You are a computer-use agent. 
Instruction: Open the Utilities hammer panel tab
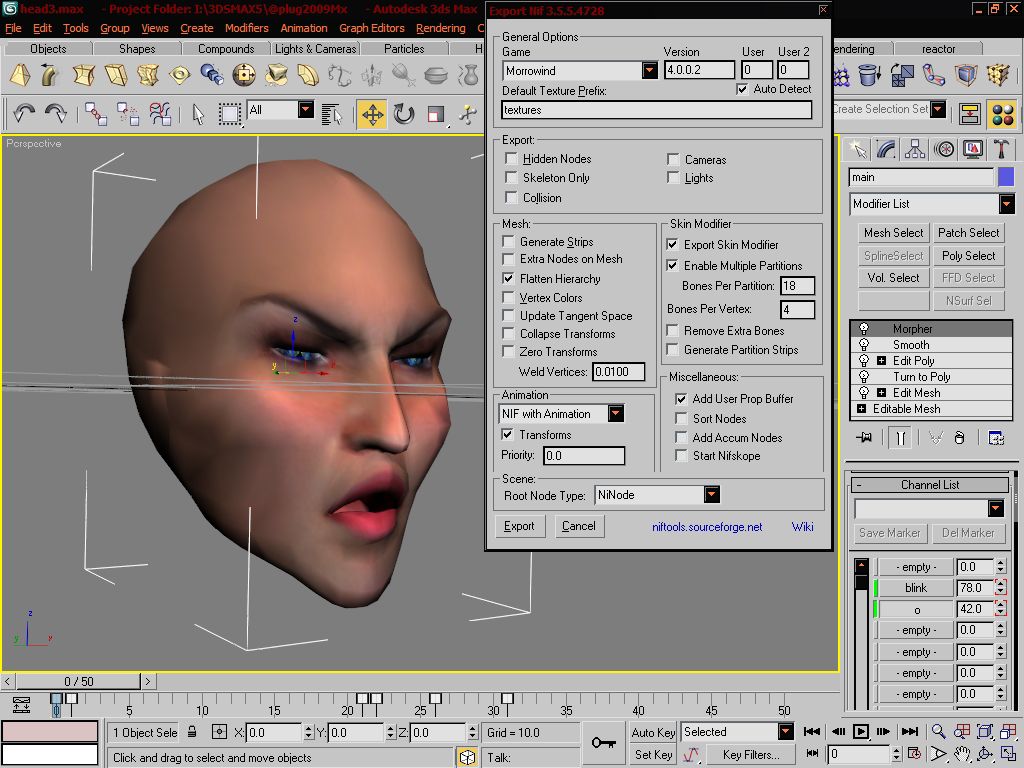(1001, 150)
